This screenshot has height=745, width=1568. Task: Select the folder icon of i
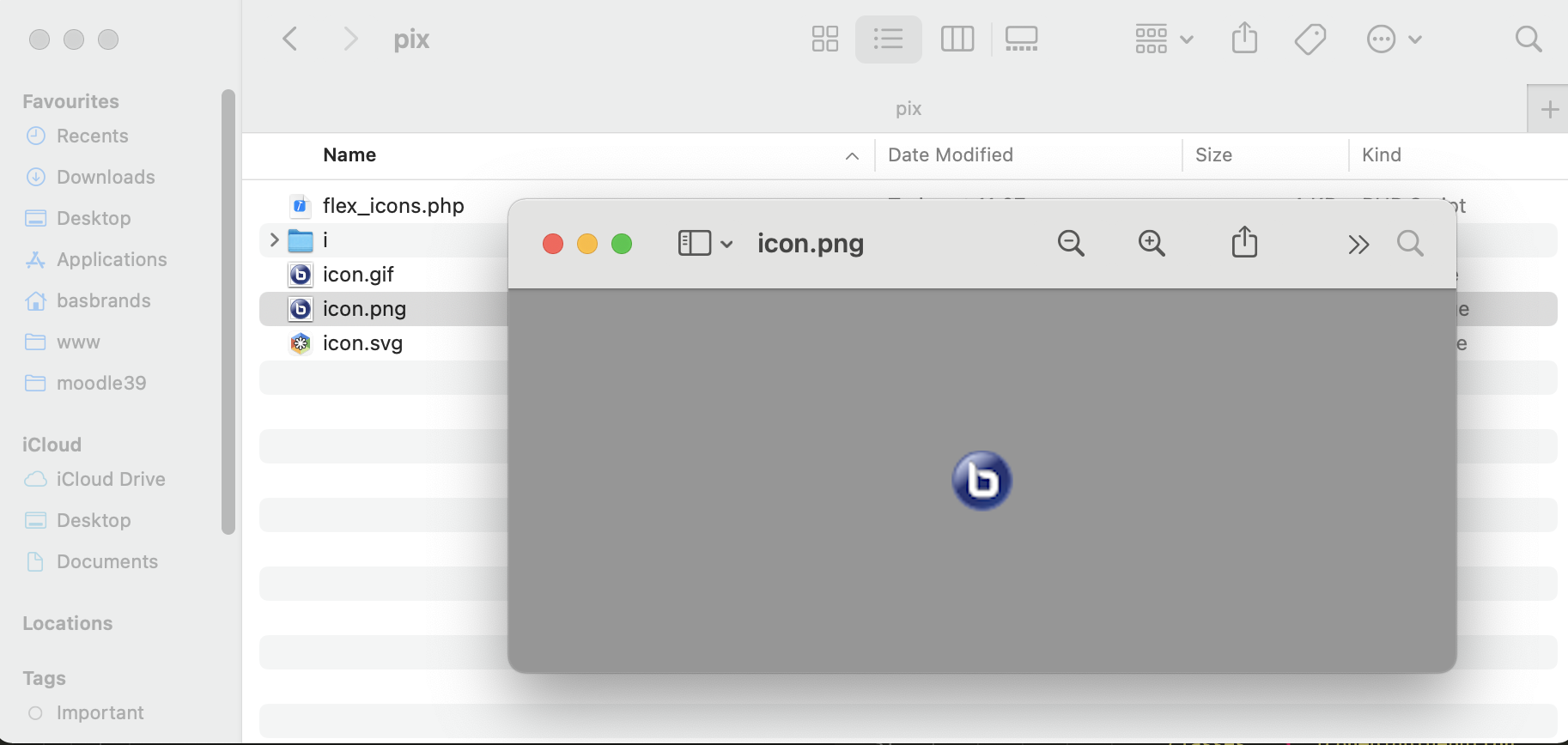301,240
